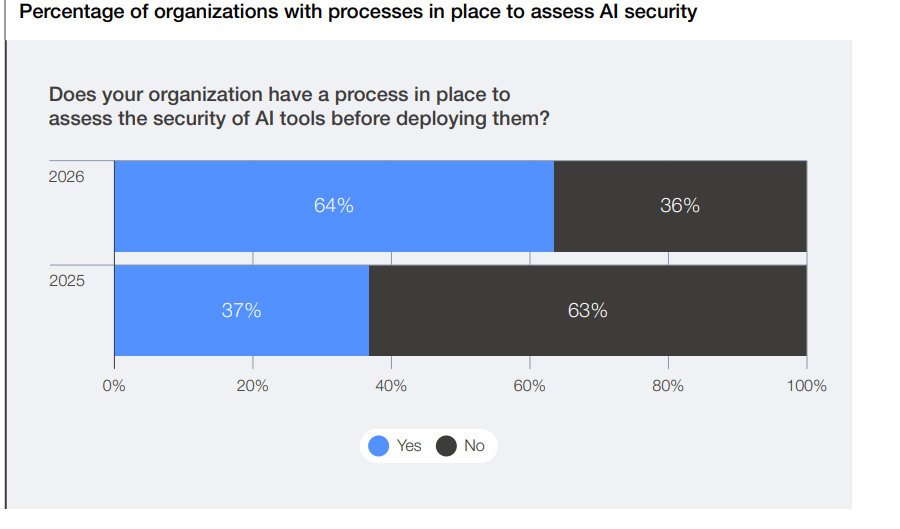The image size is (900, 529).
Task: Click the 100% axis tick label
Action: [806, 386]
